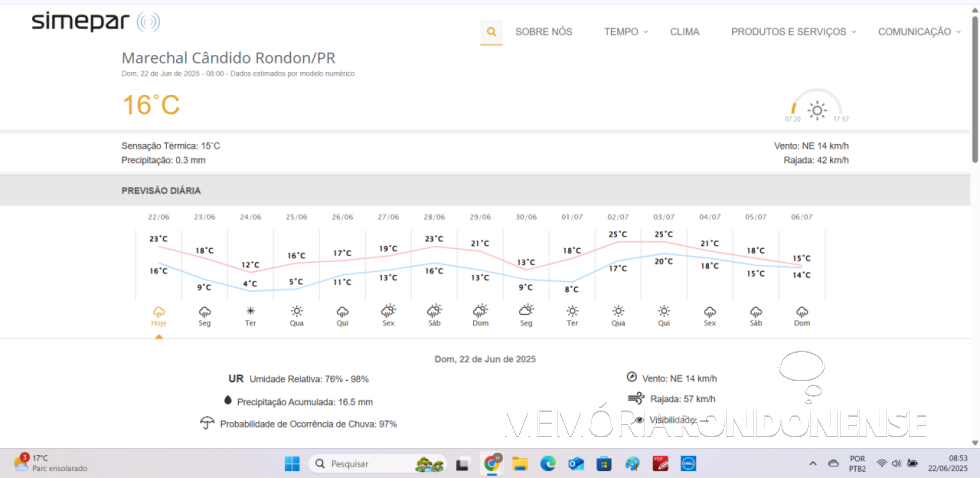The width and height of the screenshot is (980, 478).
Task: Select Tuesday 24/06 sunny forecast icon
Action: tap(250, 310)
